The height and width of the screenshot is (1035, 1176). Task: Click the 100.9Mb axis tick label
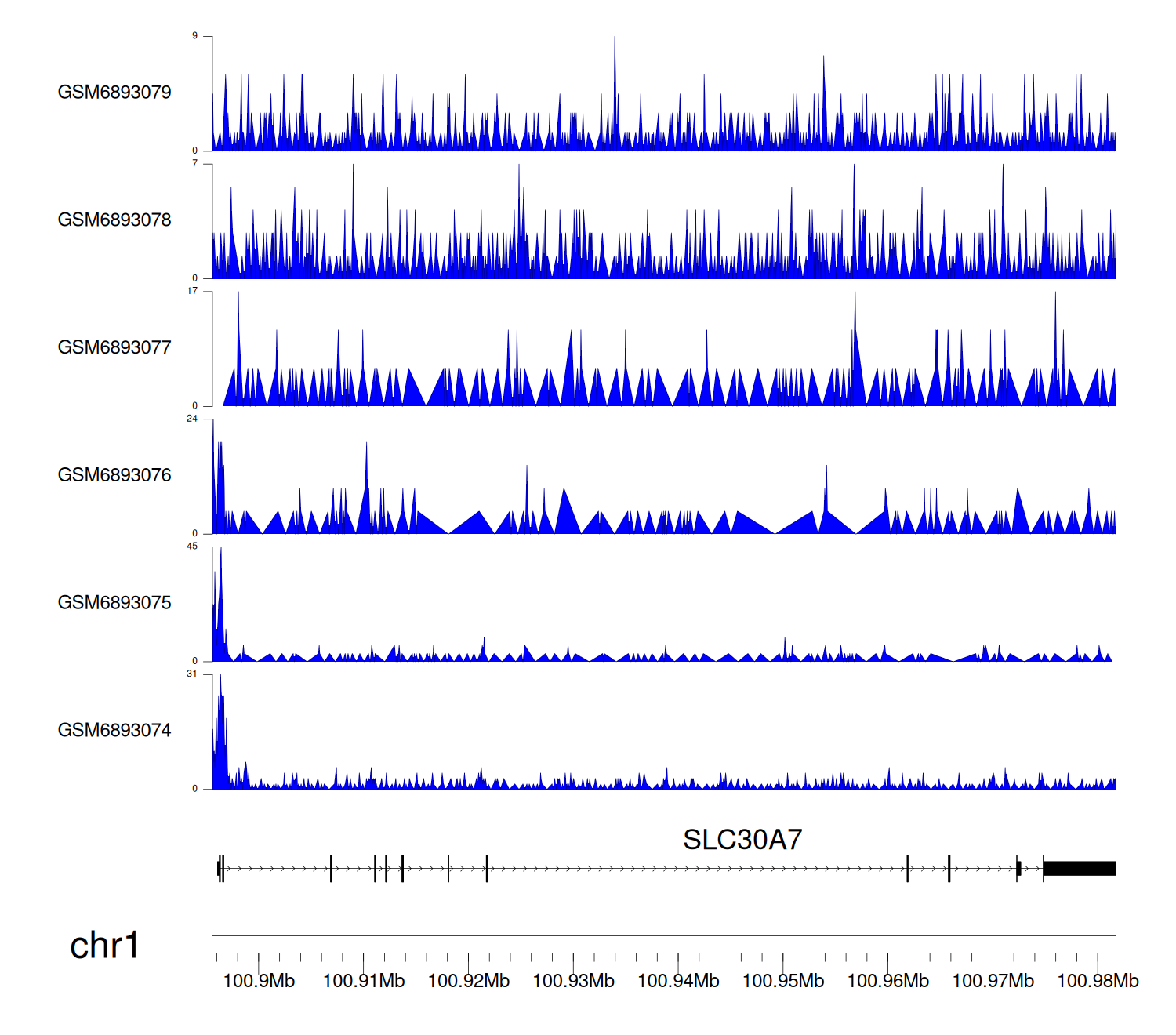pos(259,981)
